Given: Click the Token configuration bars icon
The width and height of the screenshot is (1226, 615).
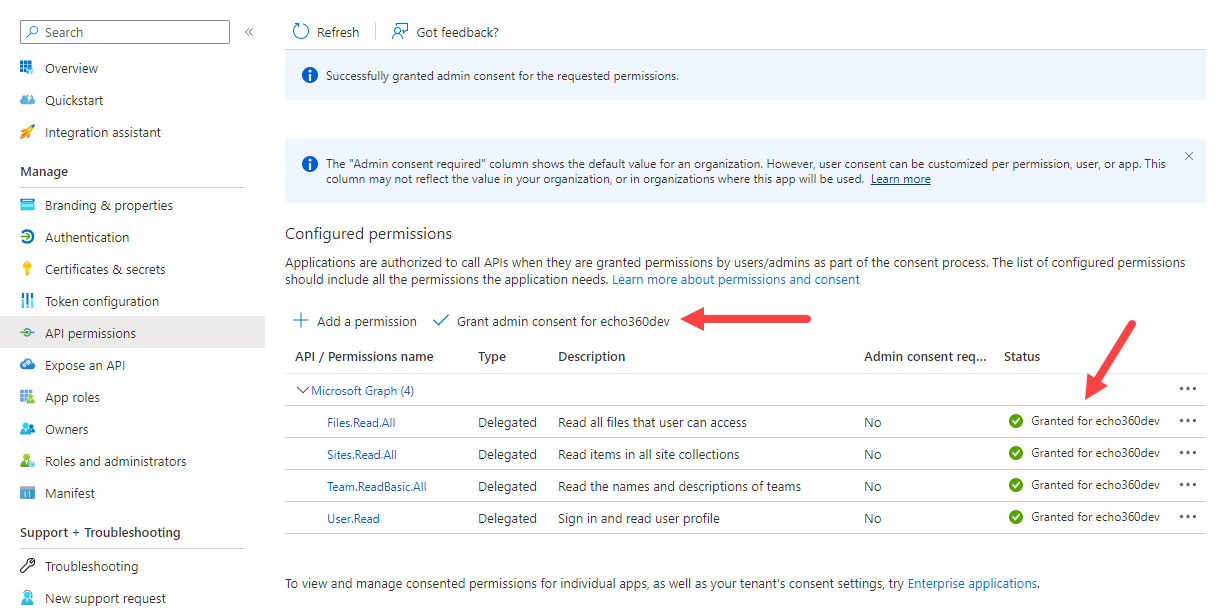Looking at the screenshot, I should [27, 301].
